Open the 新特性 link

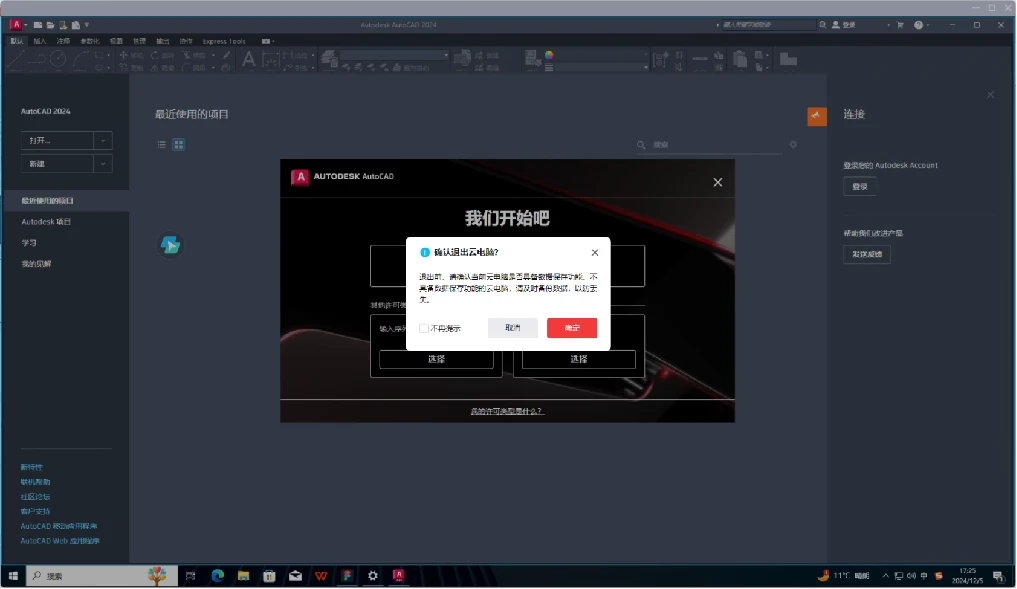[x=31, y=467]
